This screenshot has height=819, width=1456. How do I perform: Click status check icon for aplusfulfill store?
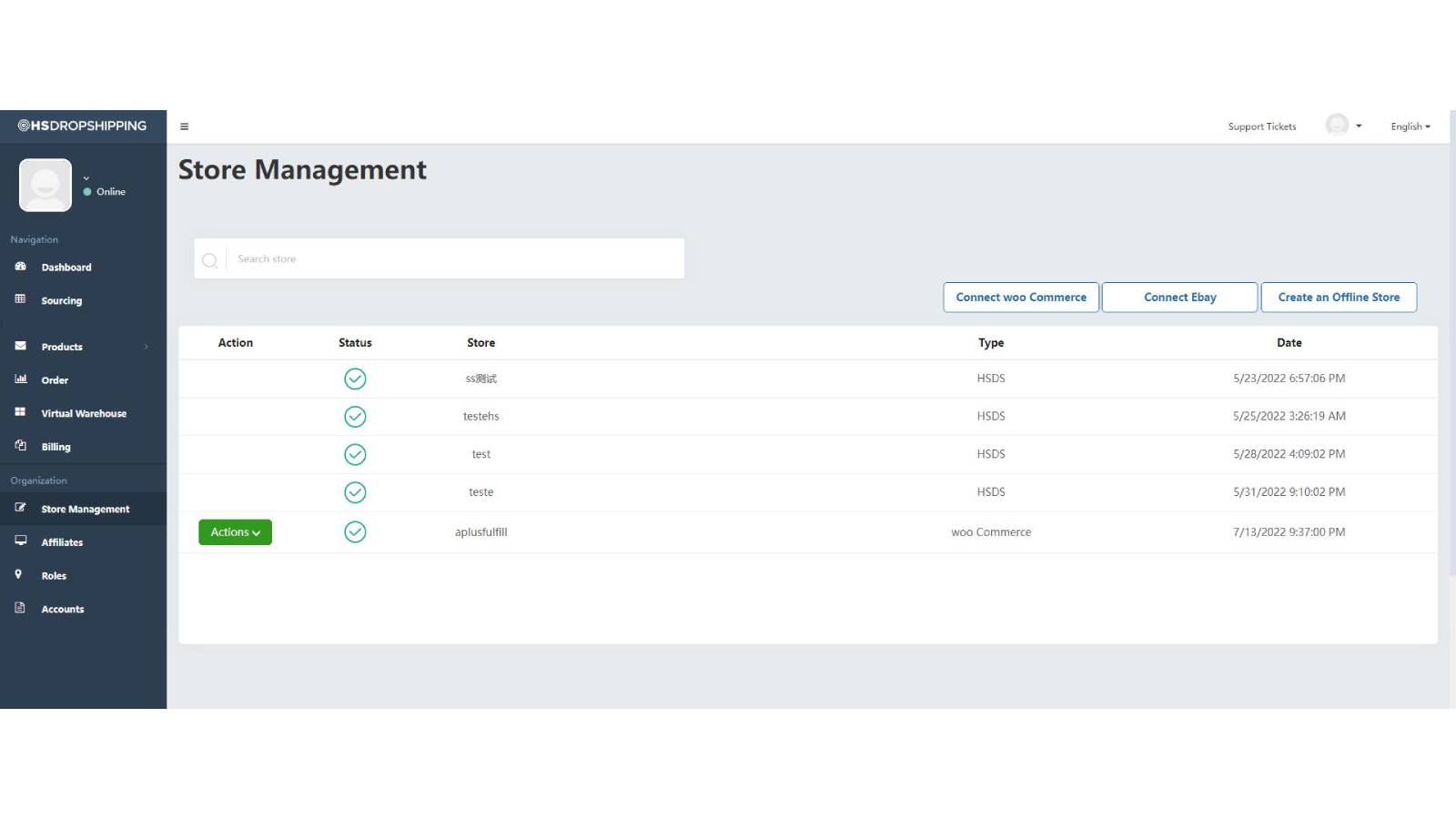coord(355,532)
